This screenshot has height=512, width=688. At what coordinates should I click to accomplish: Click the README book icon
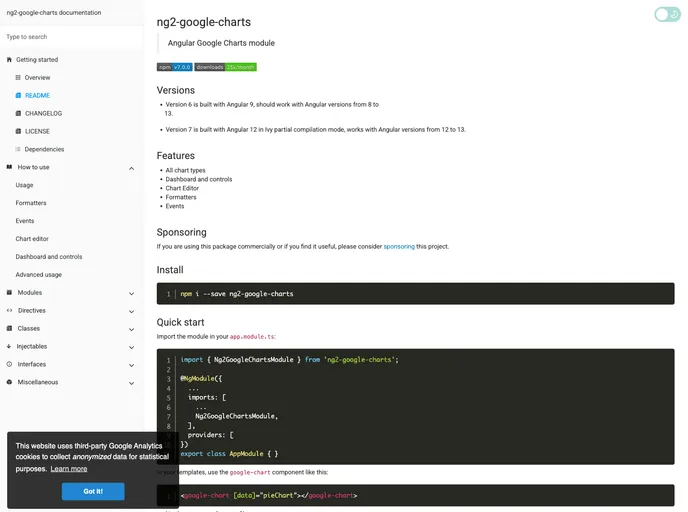[18, 96]
